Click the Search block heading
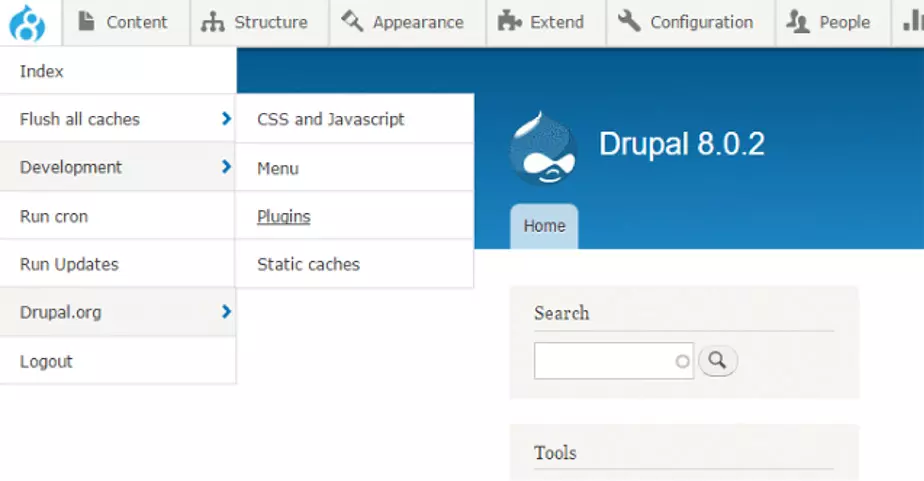Screen dimensions: 924x481 562,313
